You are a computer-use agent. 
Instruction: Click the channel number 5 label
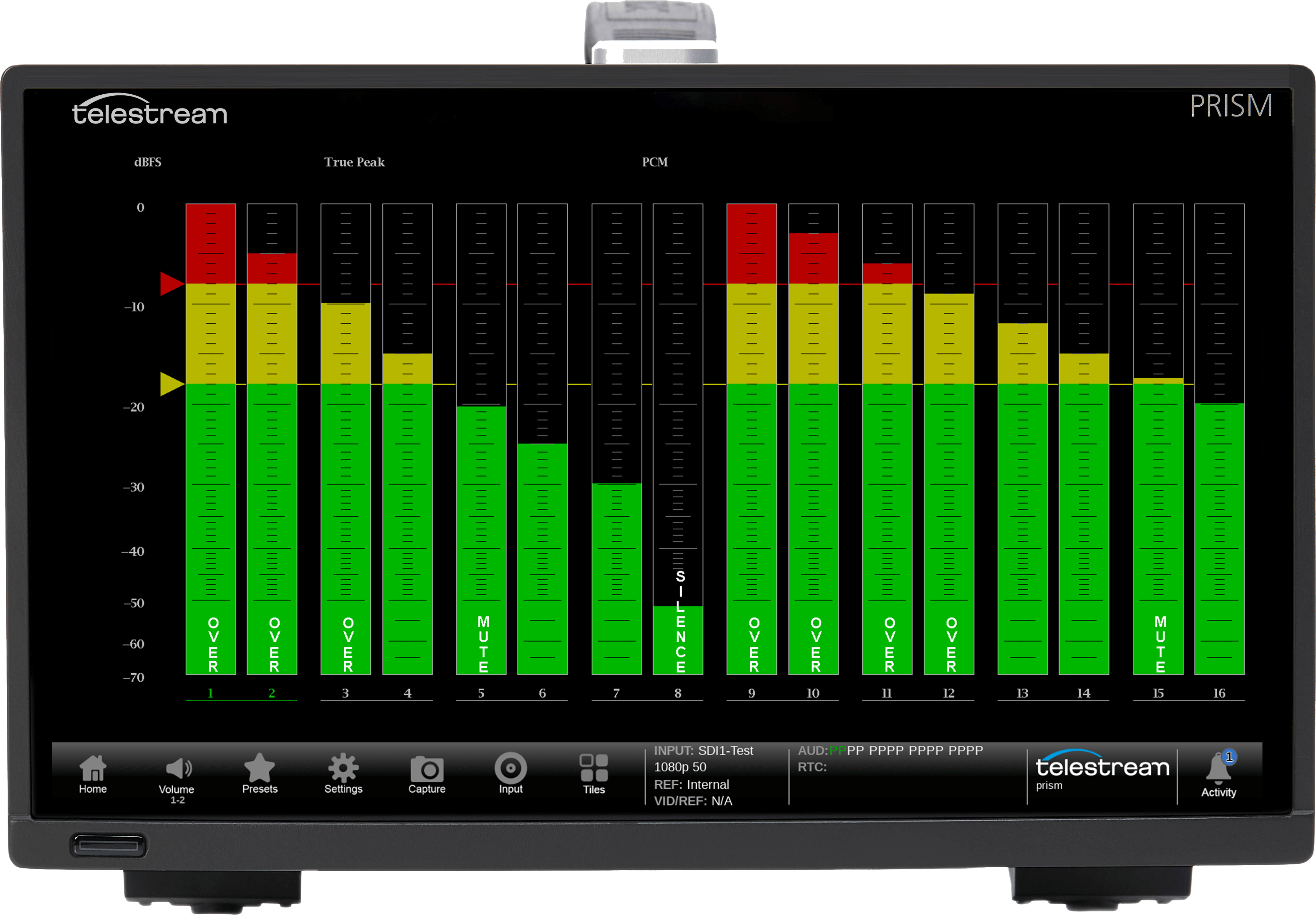pos(481,693)
